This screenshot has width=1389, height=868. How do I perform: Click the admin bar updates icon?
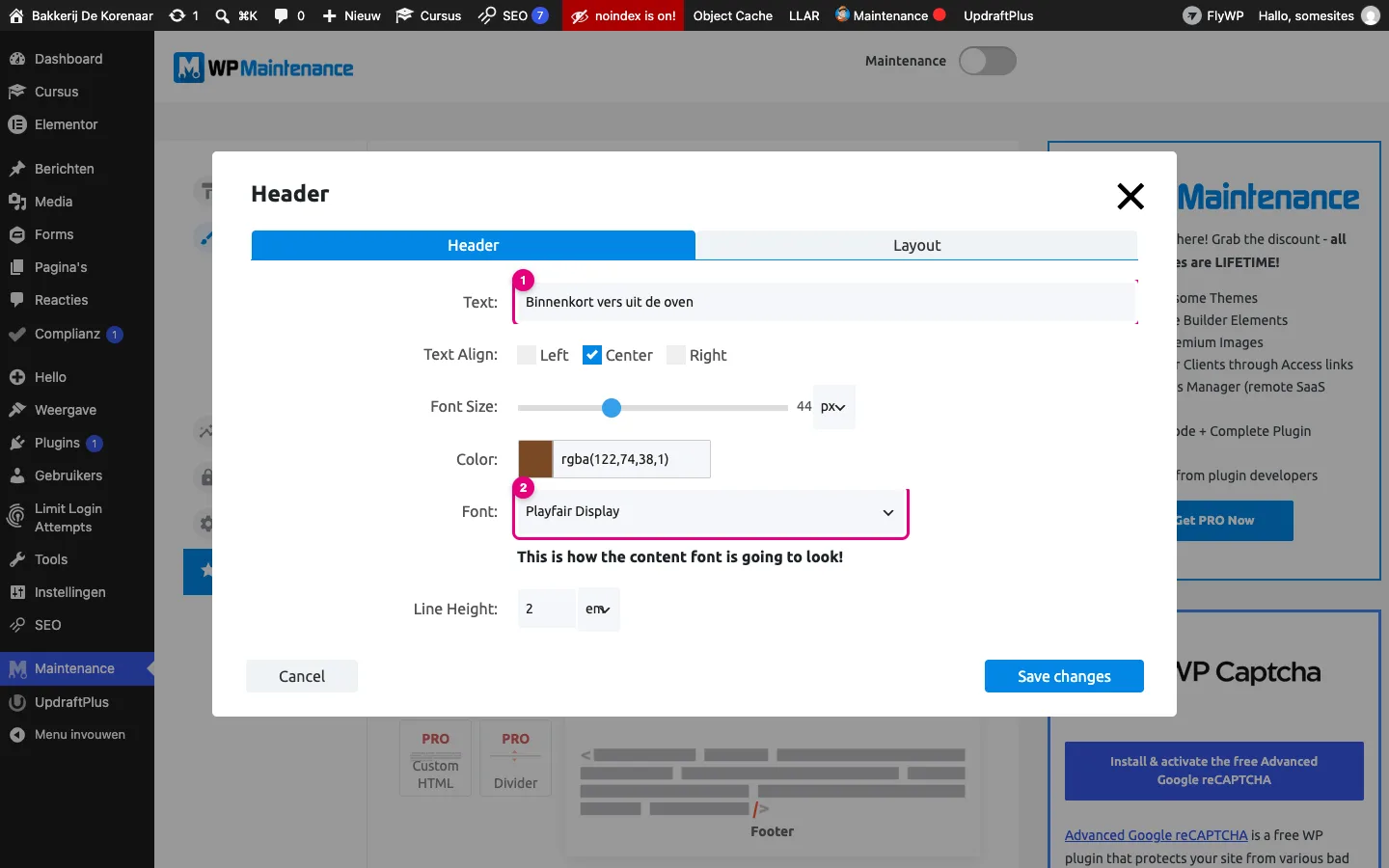tap(177, 15)
